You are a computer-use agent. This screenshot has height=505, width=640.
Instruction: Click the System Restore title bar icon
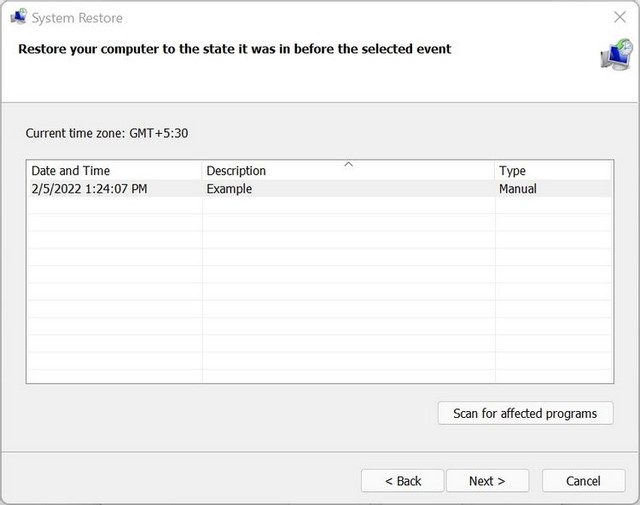coord(18,17)
